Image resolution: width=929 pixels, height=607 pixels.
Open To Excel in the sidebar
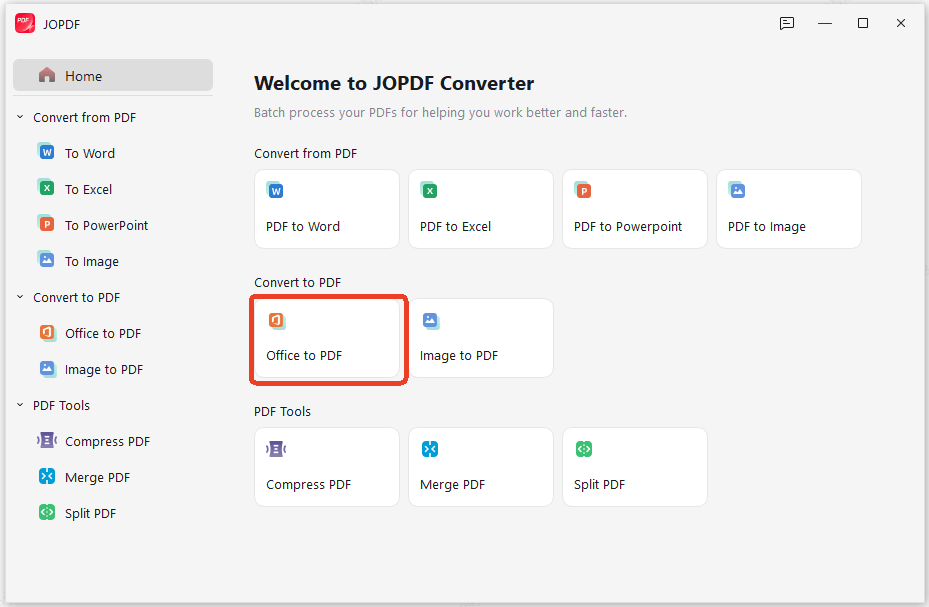pos(88,190)
